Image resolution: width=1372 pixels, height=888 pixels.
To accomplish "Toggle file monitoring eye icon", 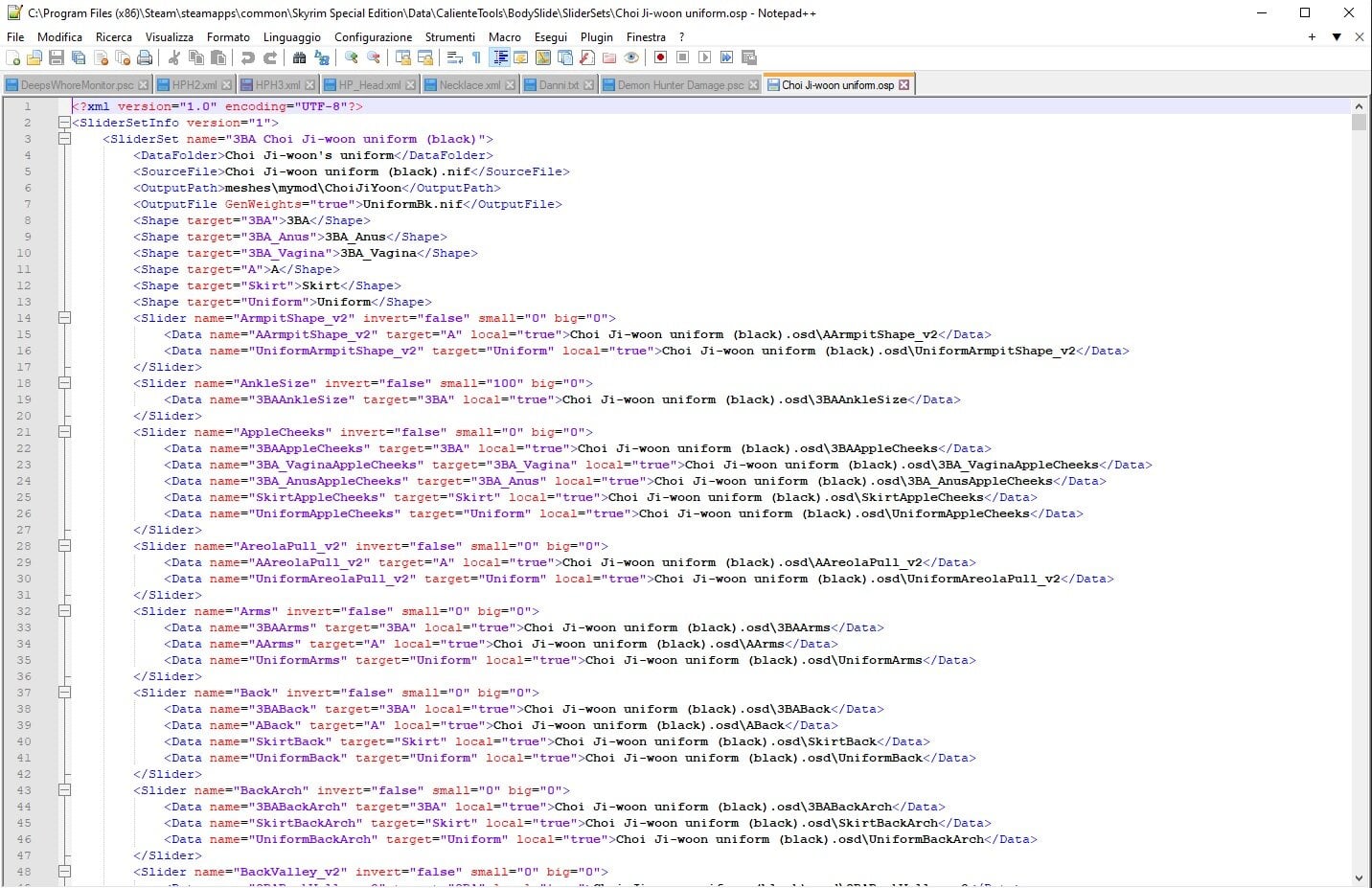I will coord(631,57).
